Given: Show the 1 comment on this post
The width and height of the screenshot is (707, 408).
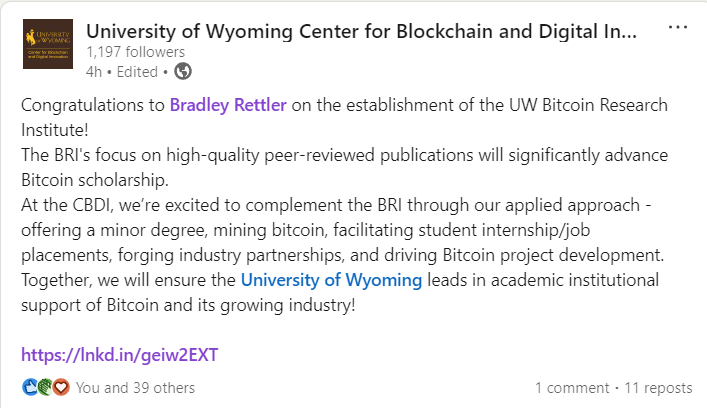Looking at the screenshot, I should 571,387.
